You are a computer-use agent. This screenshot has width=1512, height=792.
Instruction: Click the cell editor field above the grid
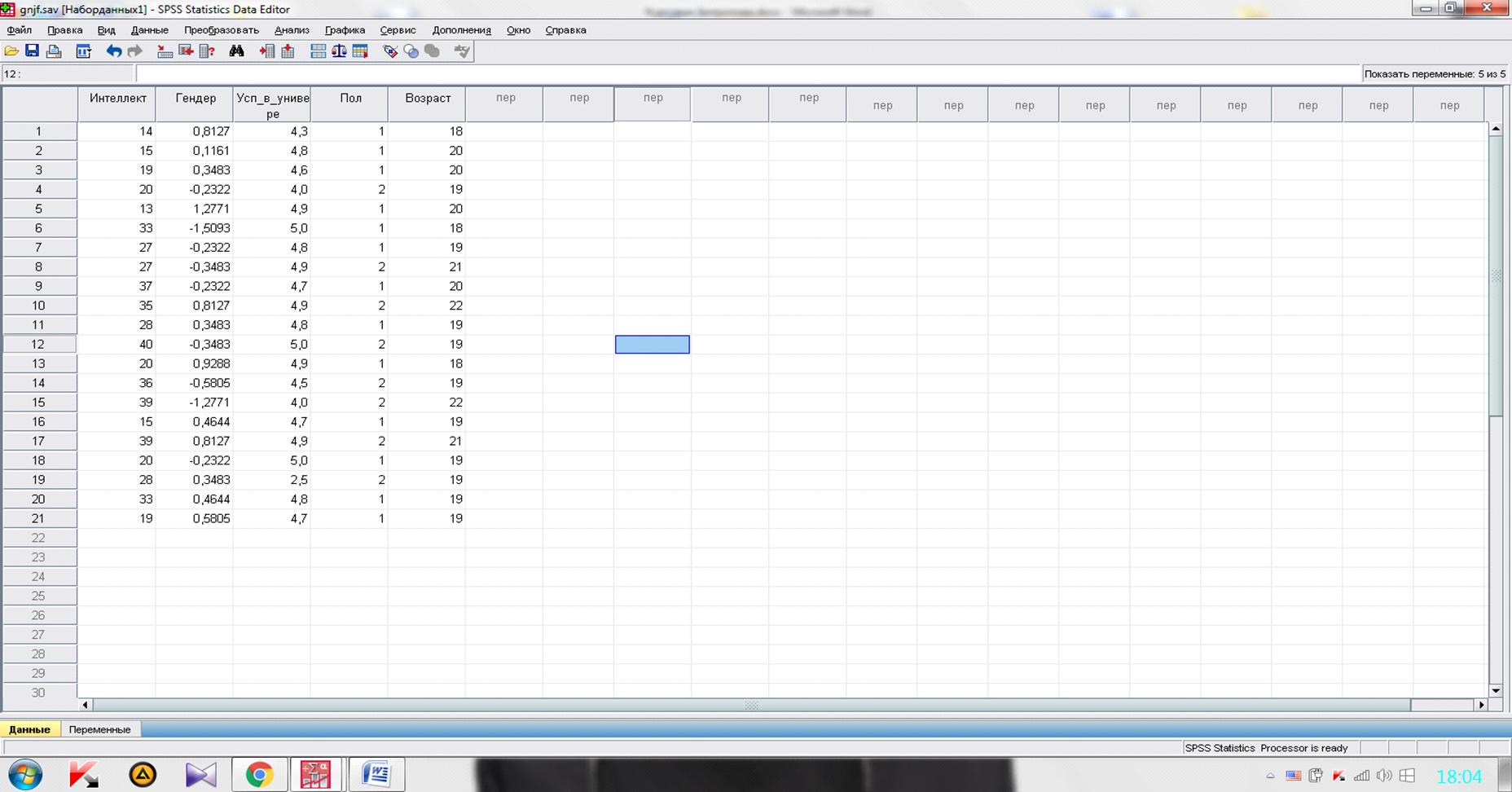748,74
